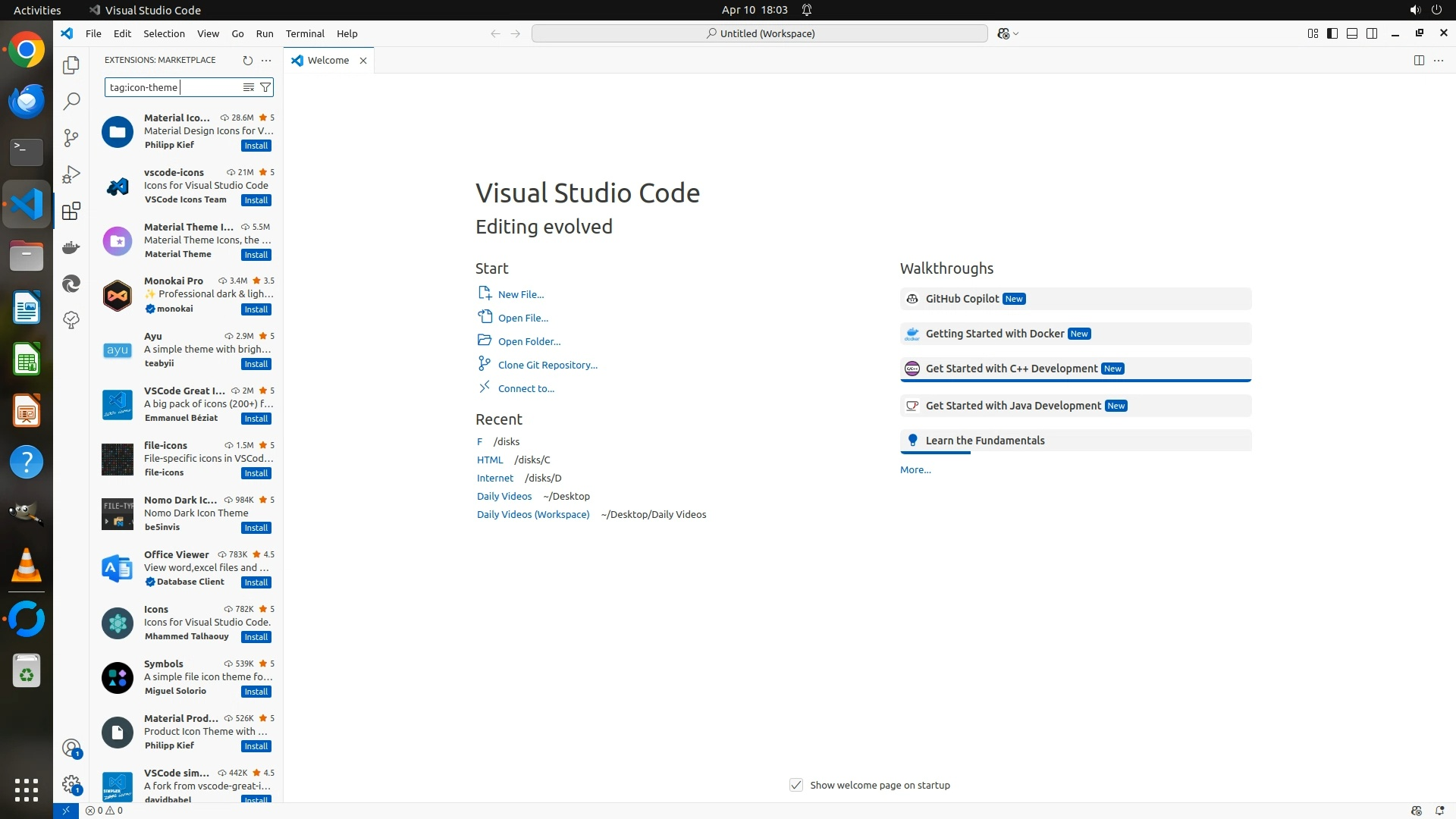Refresh the extensions marketplace list
The width and height of the screenshot is (1456, 819).
coord(247,60)
